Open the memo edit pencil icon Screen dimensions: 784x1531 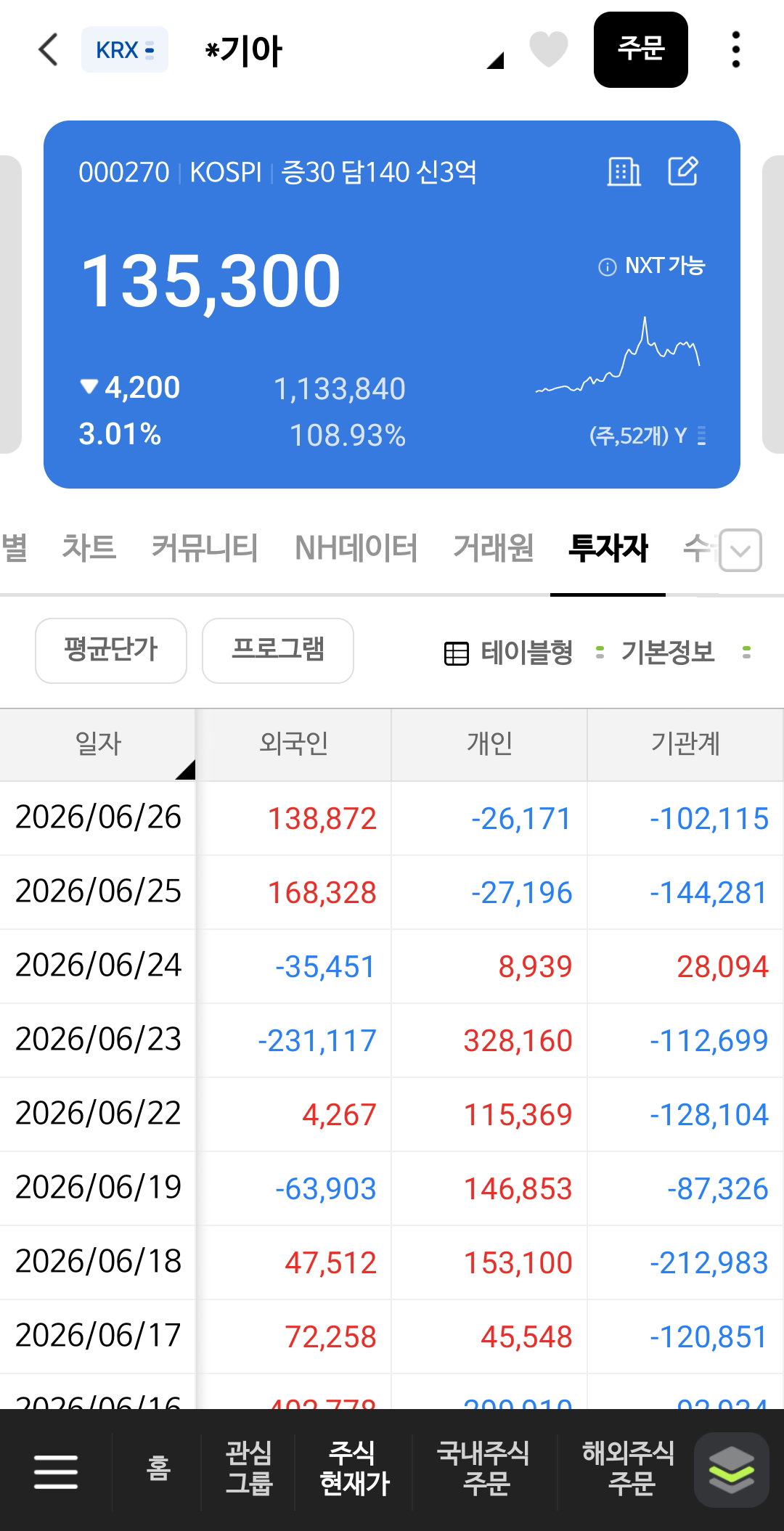pos(683,171)
